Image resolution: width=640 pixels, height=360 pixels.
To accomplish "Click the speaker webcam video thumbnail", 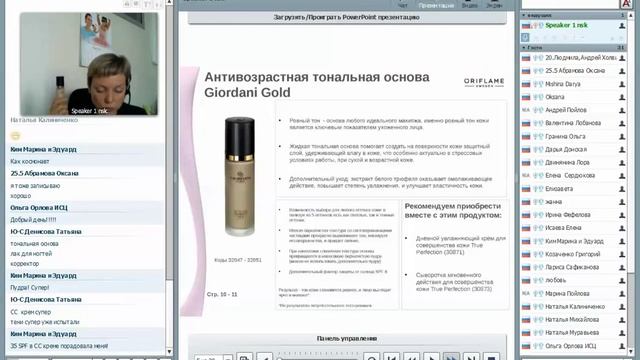I will pos(89,64).
